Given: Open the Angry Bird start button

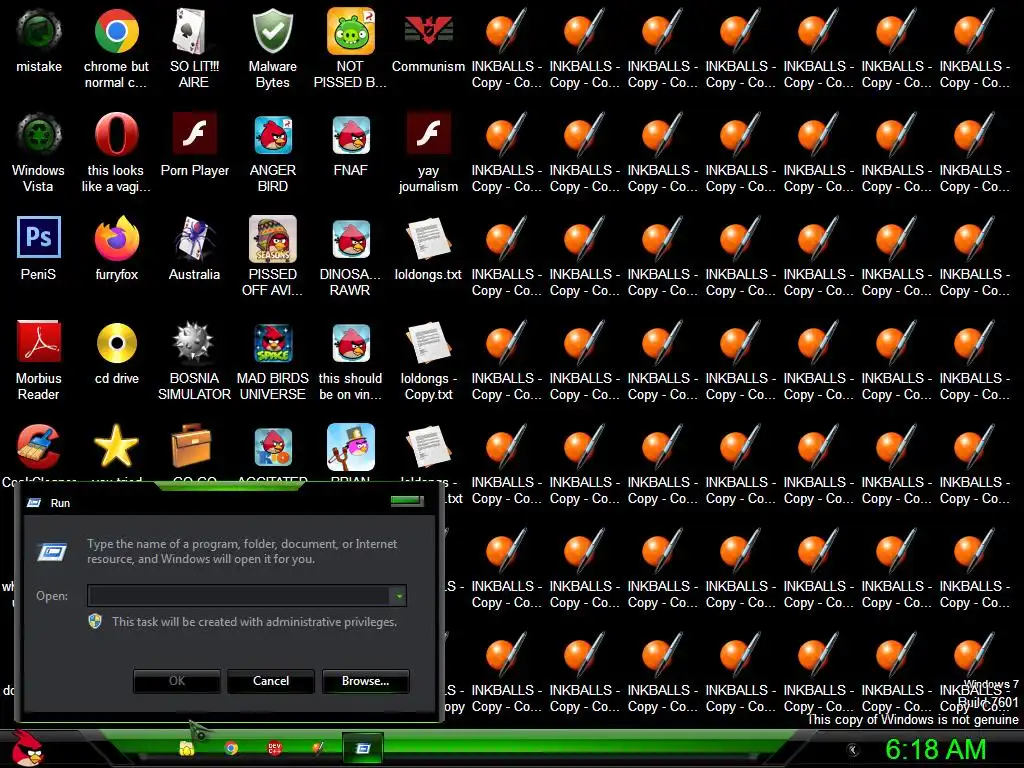Looking at the screenshot, I should (27, 748).
